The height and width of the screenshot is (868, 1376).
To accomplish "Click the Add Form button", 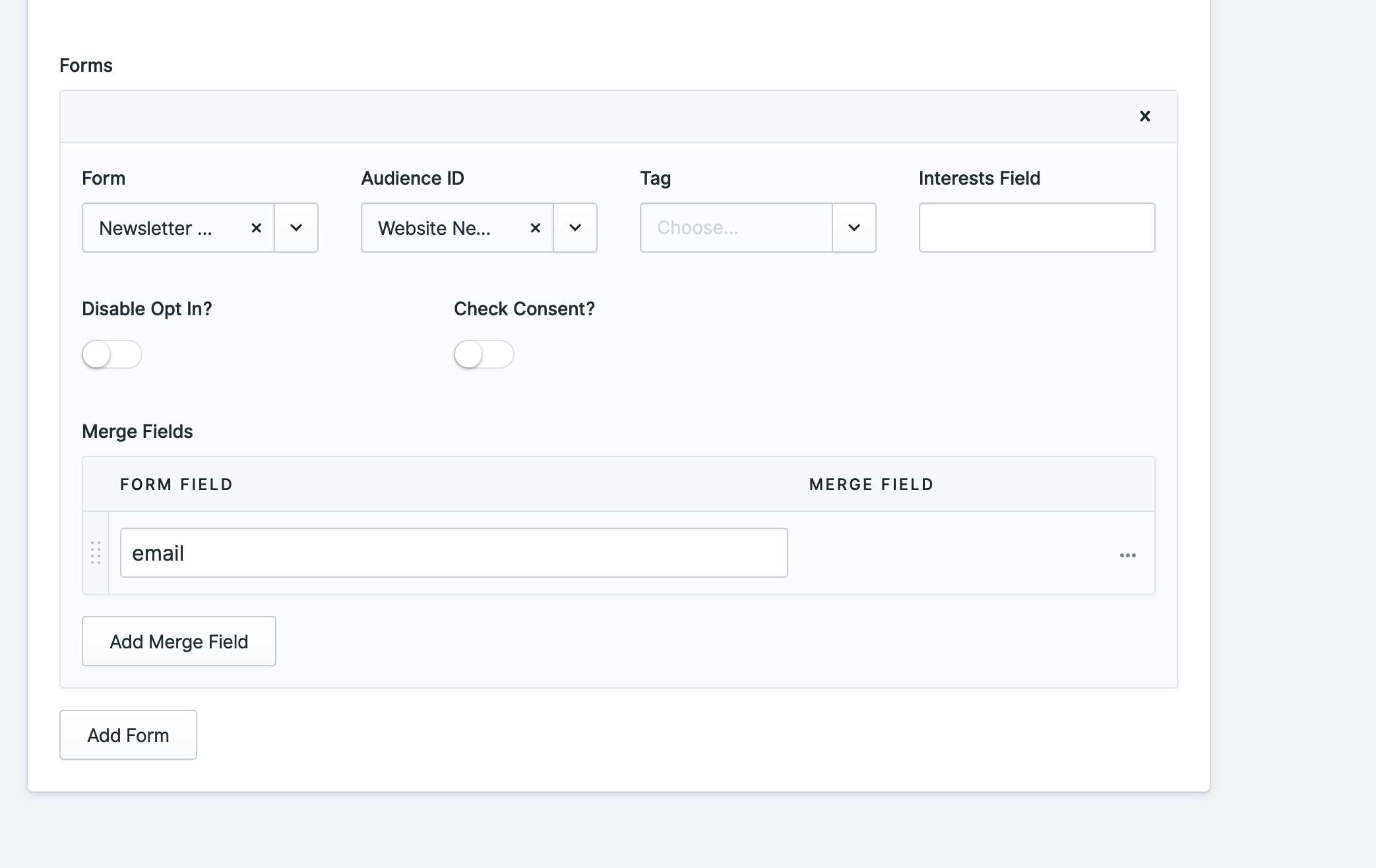I will [x=128, y=735].
